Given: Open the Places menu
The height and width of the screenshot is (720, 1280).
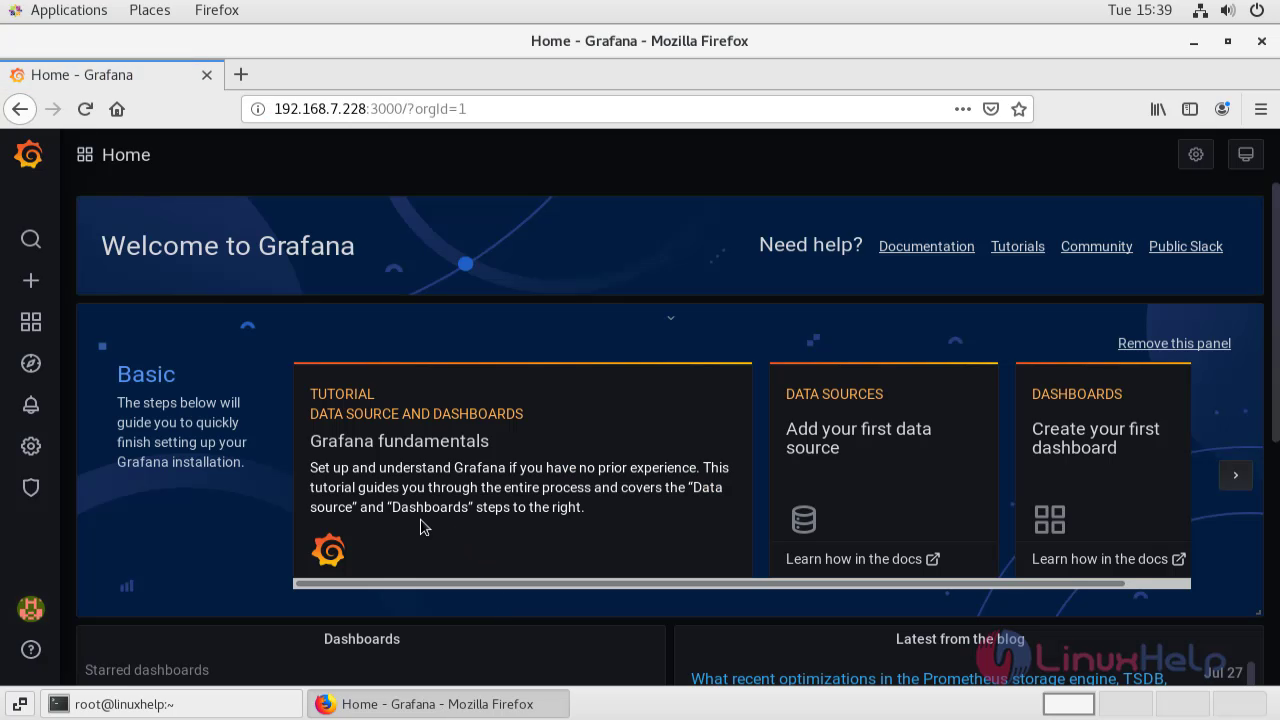Looking at the screenshot, I should 150,10.
